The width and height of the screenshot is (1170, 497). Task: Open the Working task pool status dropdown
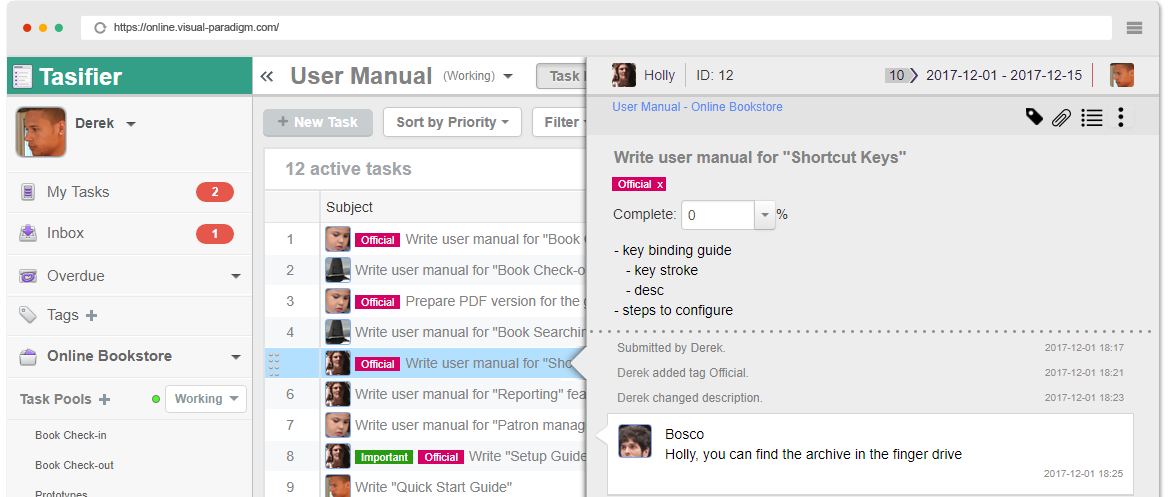[205, 399]
